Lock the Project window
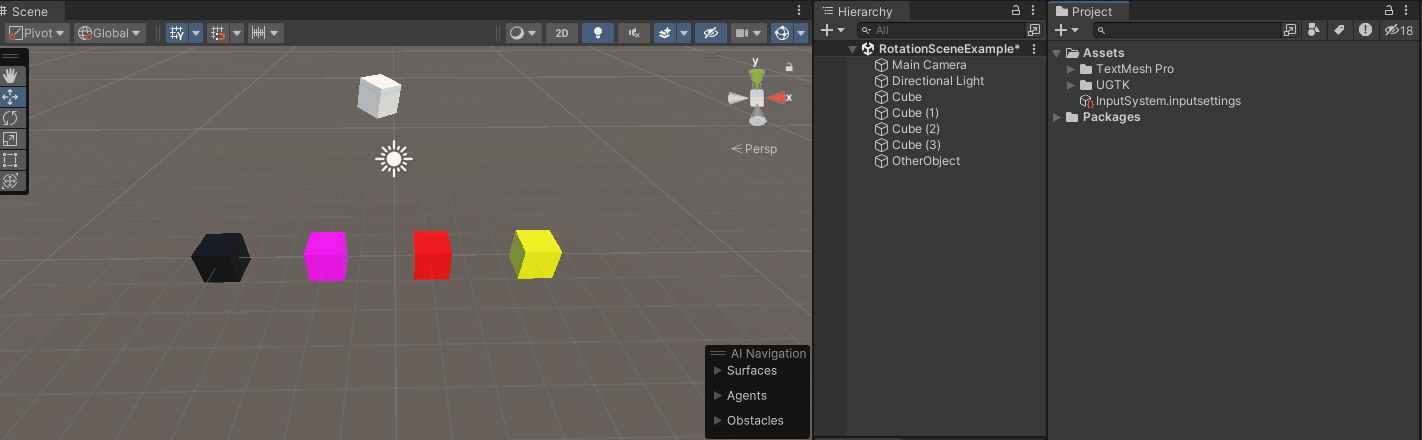The image size is (1422, 440). (1389, 10)
